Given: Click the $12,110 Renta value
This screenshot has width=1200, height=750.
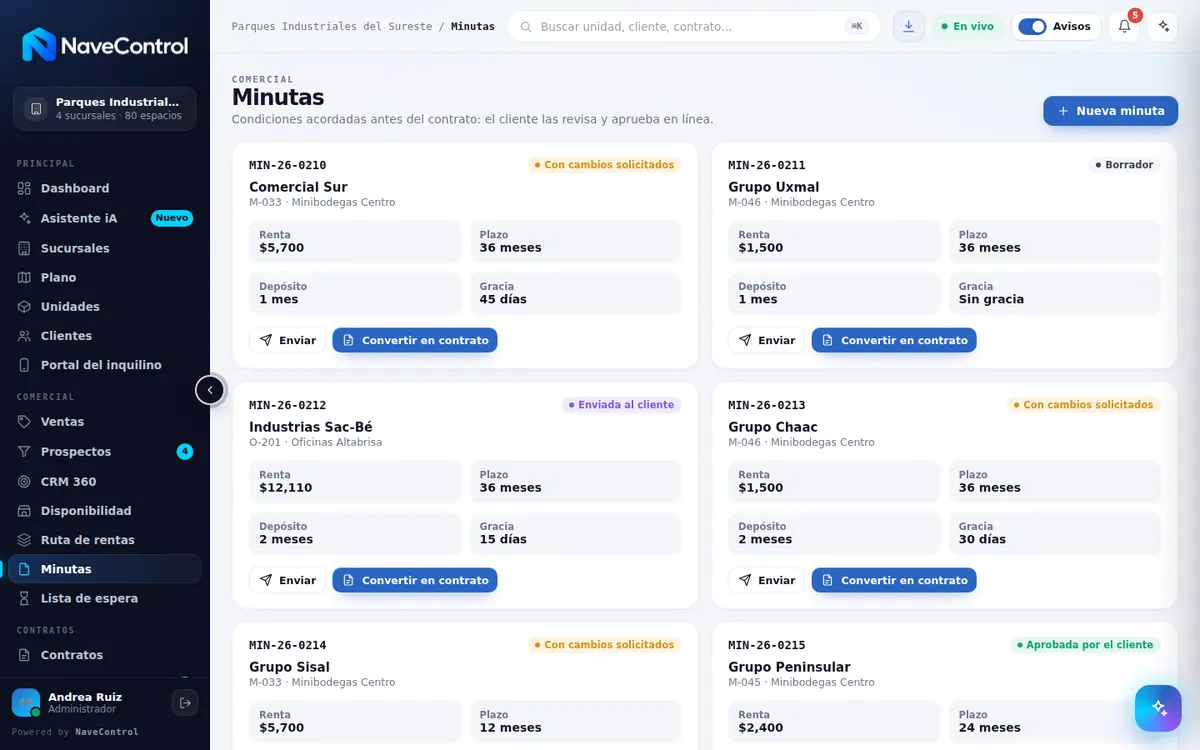Looking at the screenshot, I should click(285, 488).
